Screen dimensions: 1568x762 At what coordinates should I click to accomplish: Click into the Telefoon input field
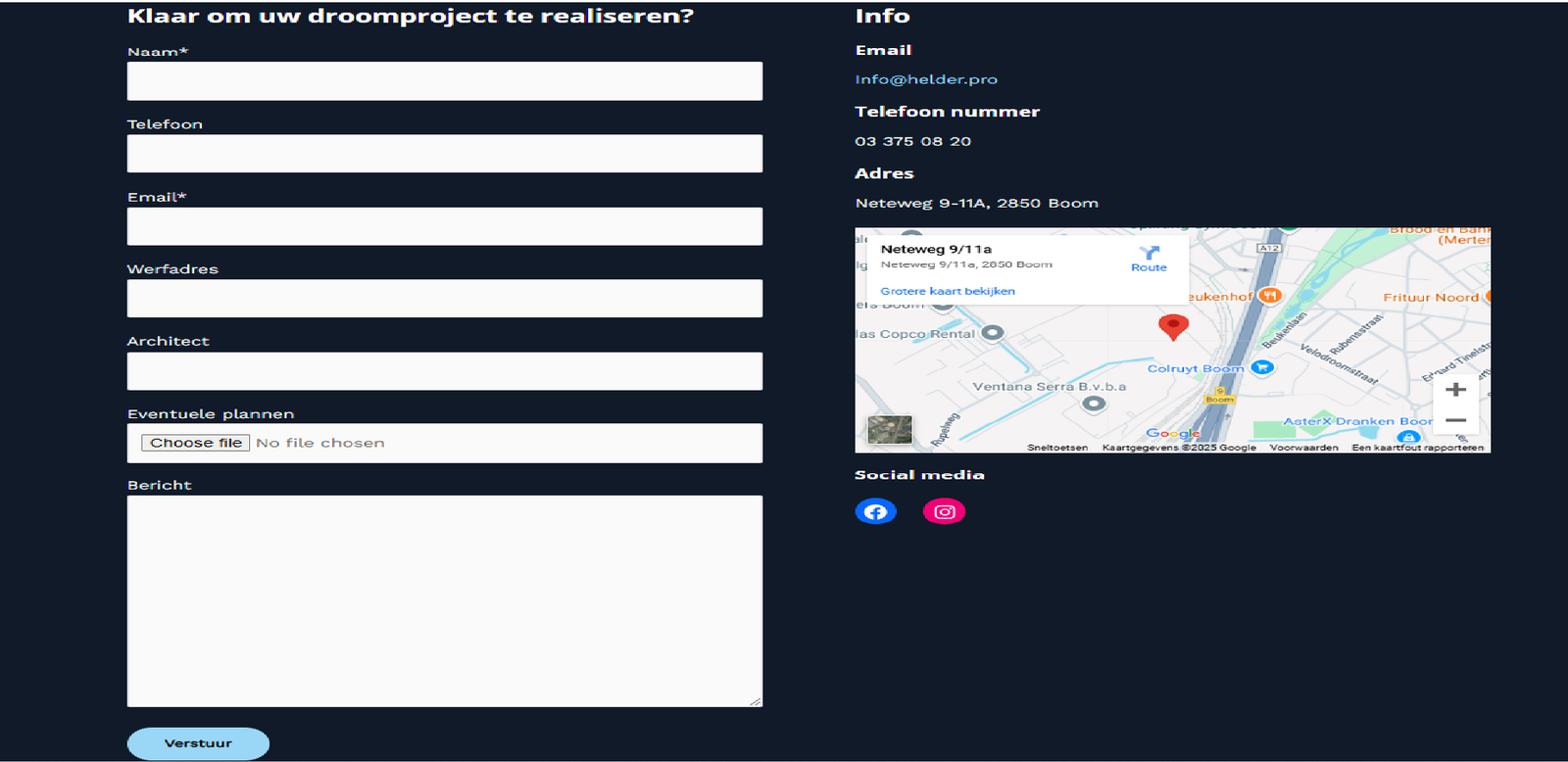pyautogui.click(x=444, y=154)
